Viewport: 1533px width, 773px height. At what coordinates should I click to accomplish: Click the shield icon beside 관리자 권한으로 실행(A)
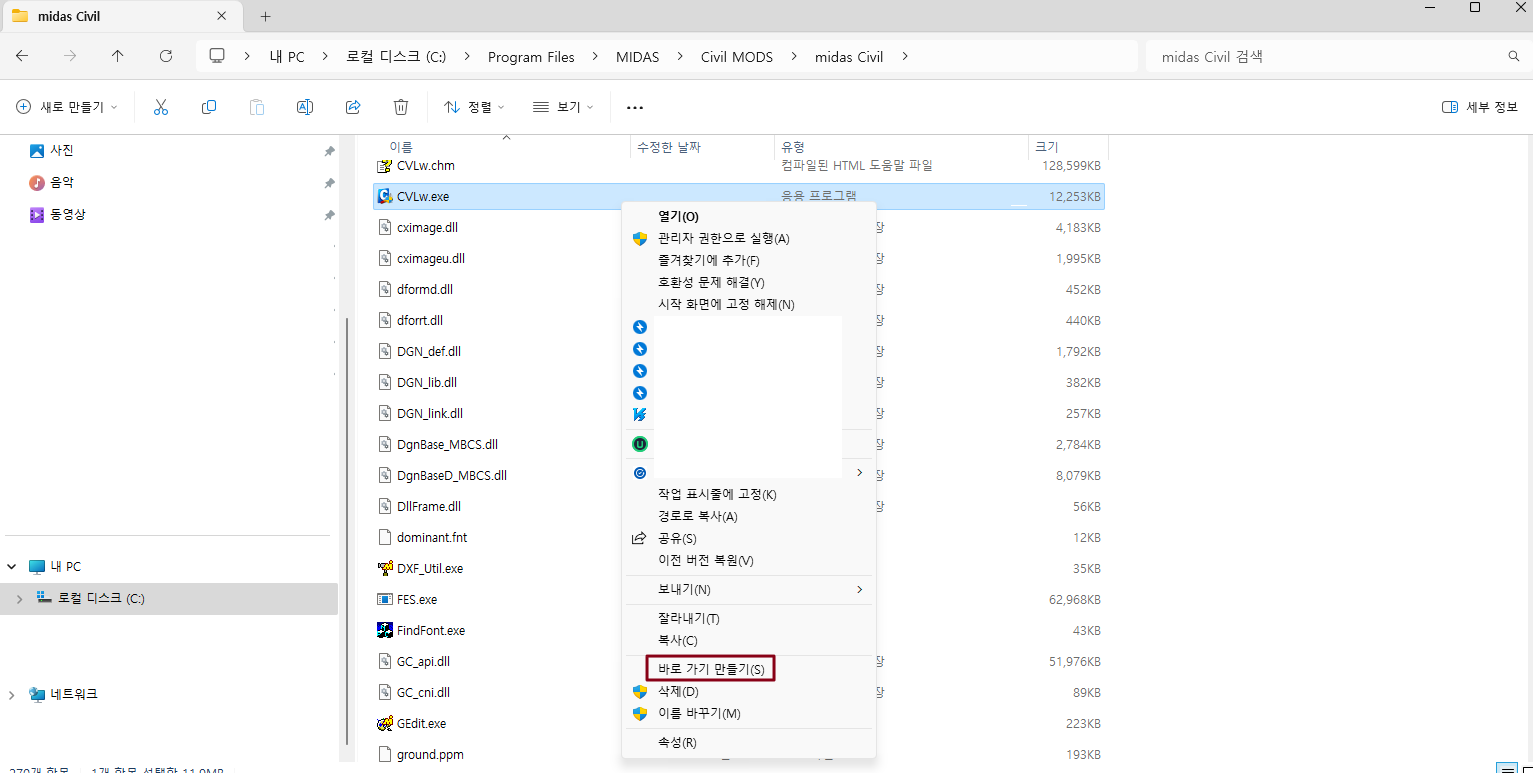click(640, 238)
